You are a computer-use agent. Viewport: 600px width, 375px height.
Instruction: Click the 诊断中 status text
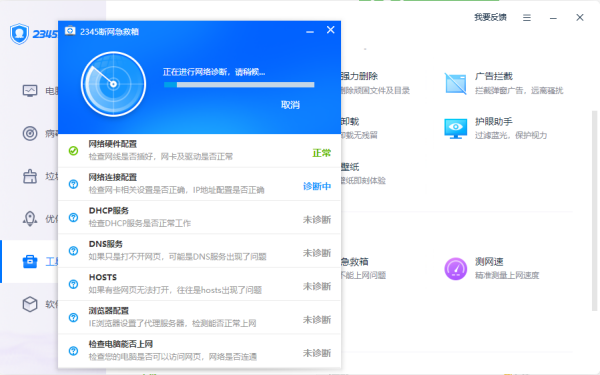tap(317, 186)
